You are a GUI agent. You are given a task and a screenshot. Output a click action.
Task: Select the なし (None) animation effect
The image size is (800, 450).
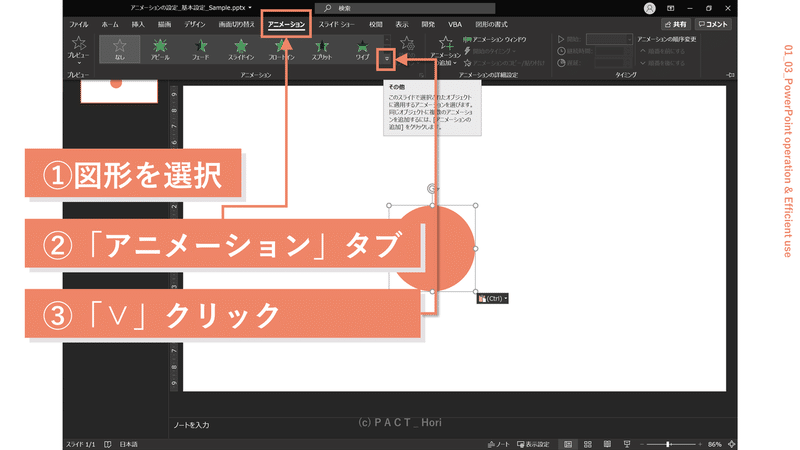coord(119,49)
